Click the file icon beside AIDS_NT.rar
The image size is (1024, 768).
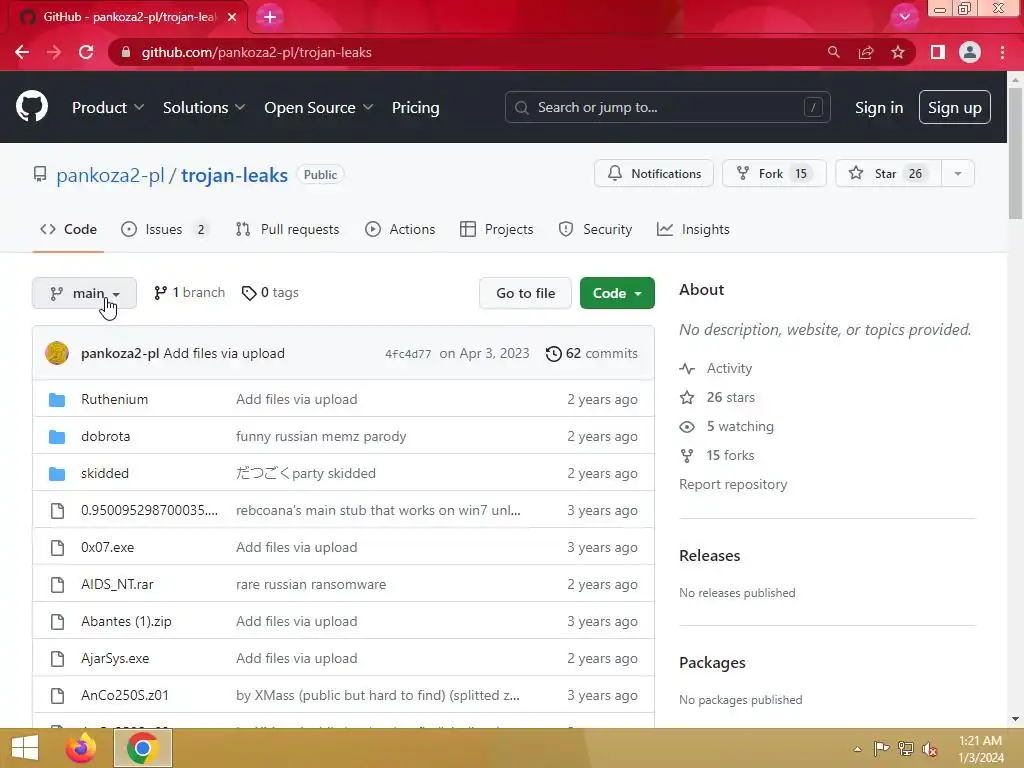pos(57,584)
